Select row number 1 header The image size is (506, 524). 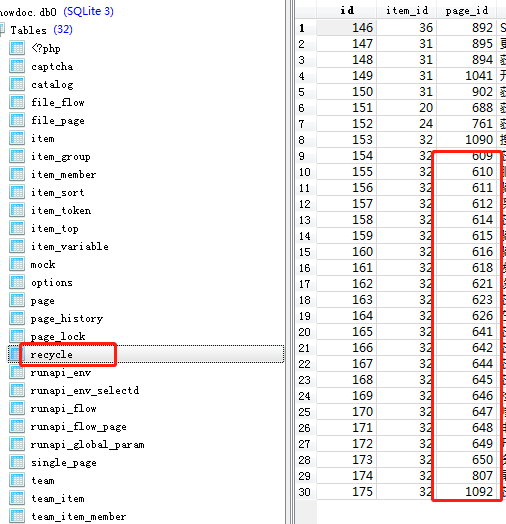306,27
